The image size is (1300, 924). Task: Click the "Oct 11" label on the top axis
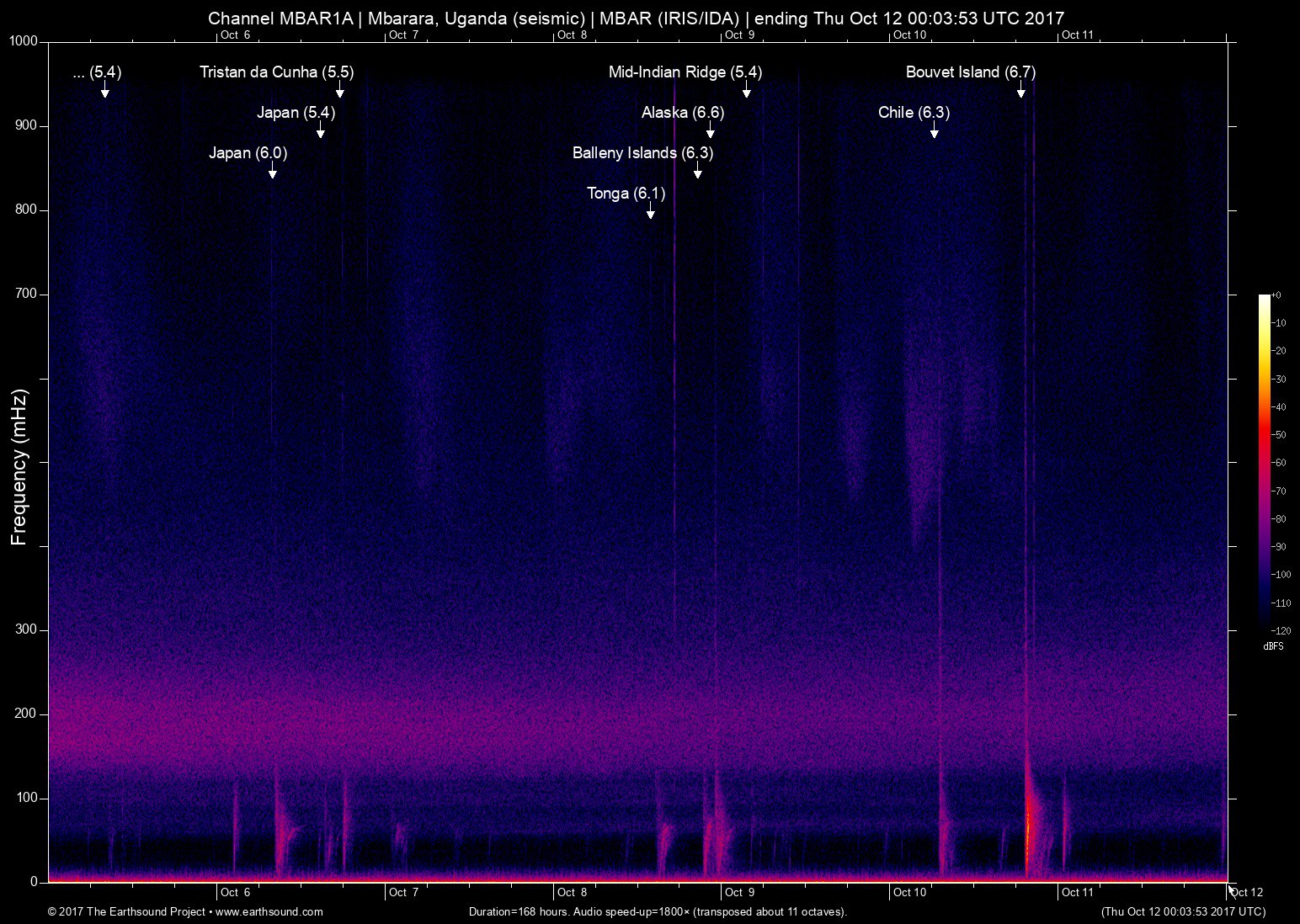click(x=1078, y=35)
